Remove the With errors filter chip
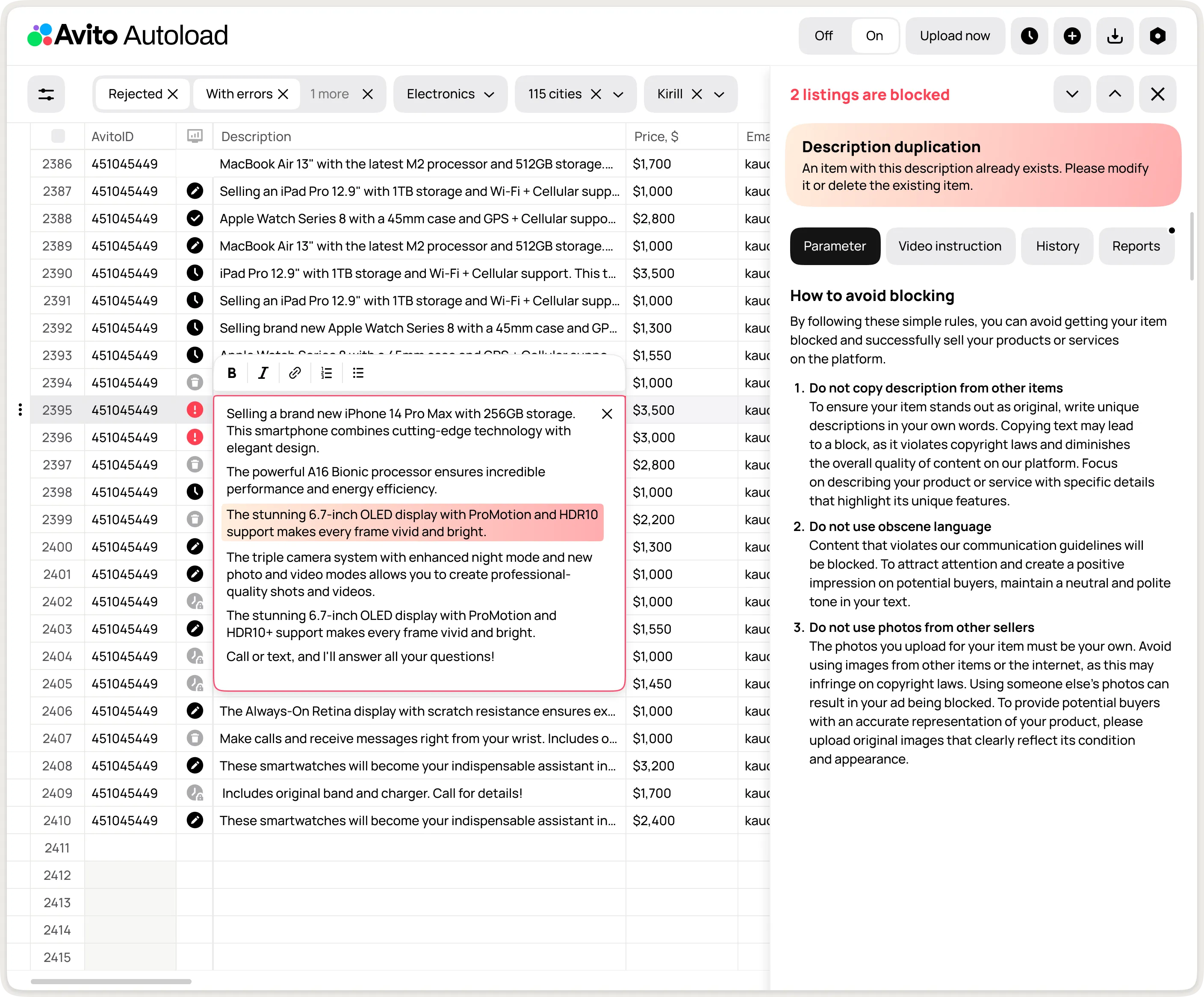The width and height of the screenshot is (1204, 997). [x=283, y=94]
